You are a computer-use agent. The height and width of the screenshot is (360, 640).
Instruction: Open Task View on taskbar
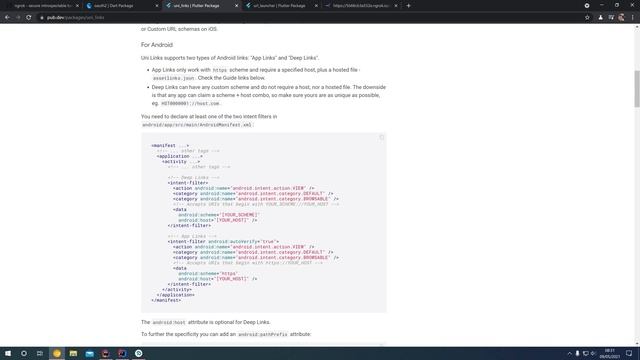coord(40,353)
